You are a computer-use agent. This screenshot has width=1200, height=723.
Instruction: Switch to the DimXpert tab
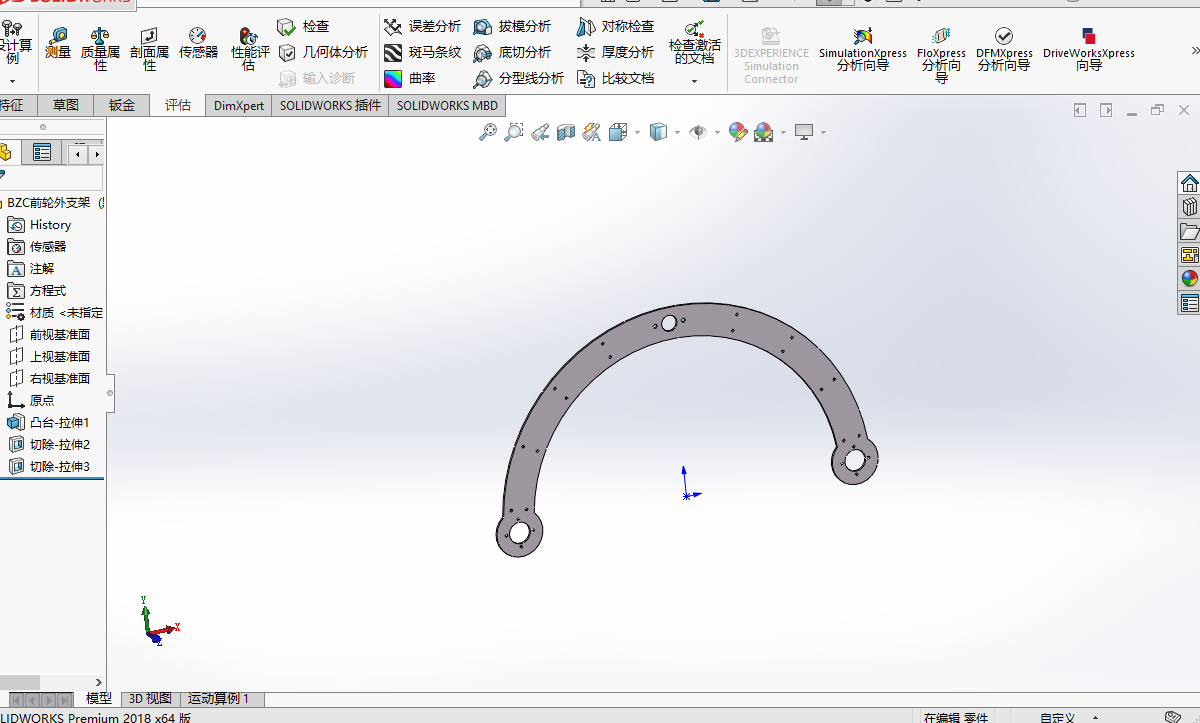click(238, 105)
